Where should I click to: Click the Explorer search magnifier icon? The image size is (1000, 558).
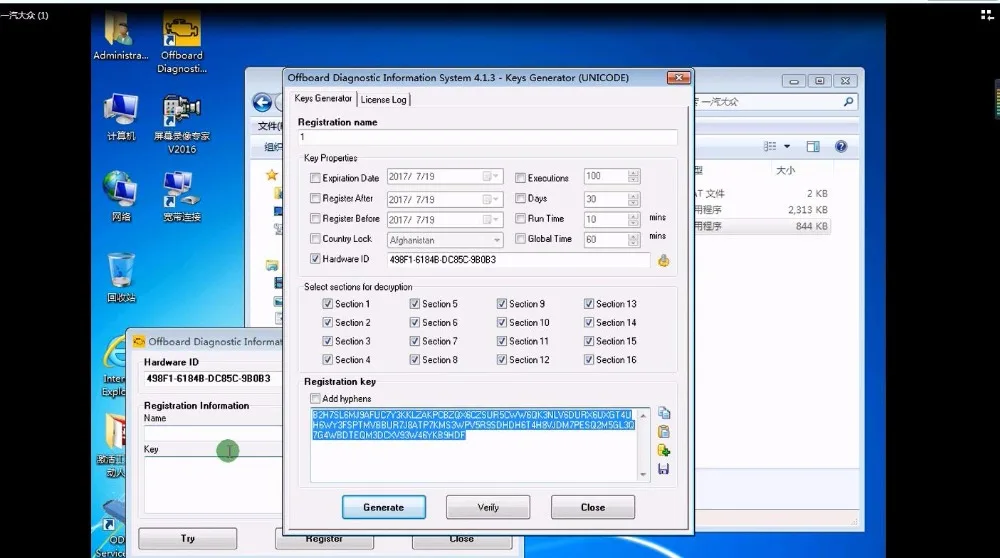tap(848, 102)
